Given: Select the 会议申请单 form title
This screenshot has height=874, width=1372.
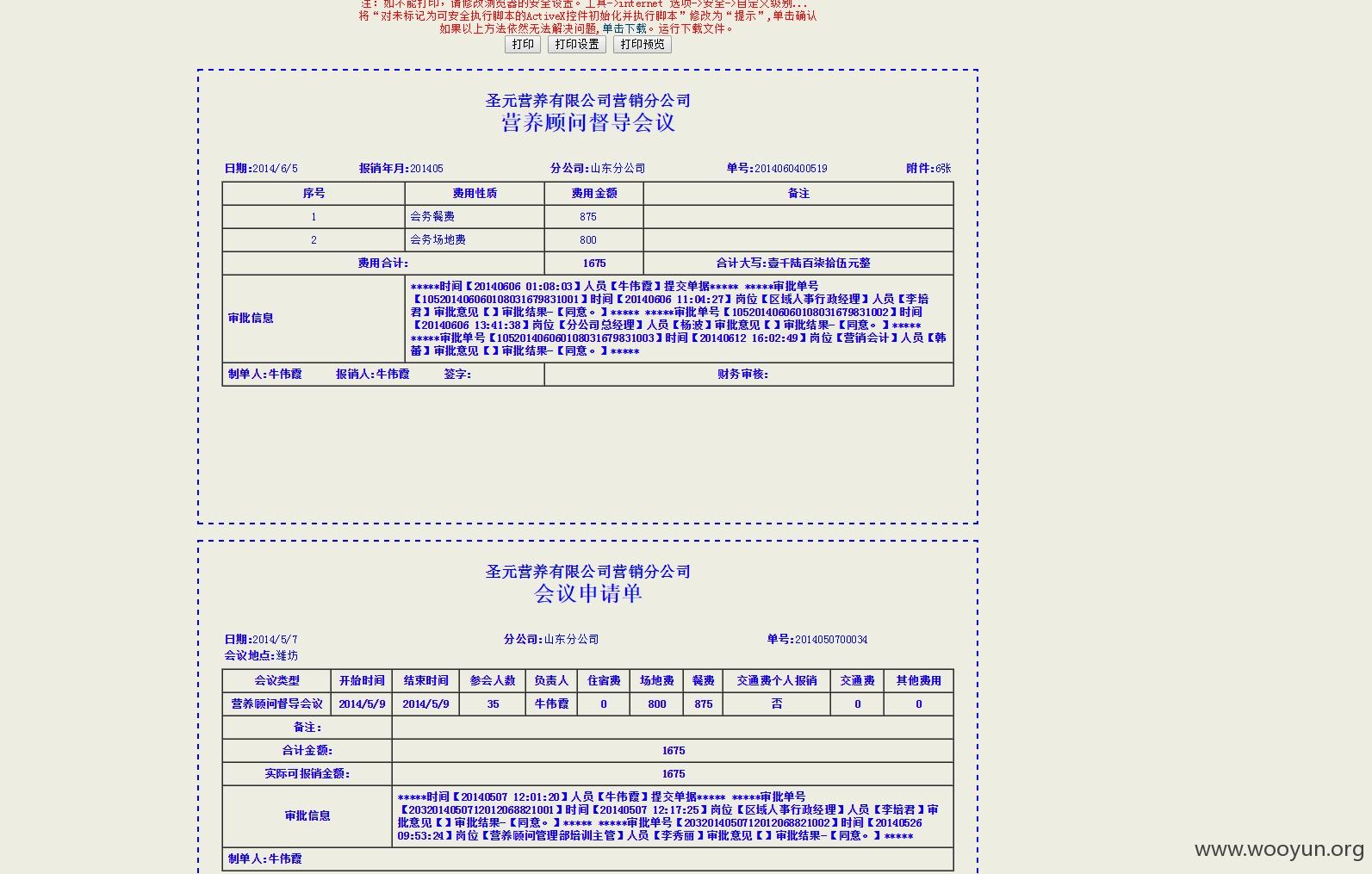Looking at the screenshot, I should click(x=588, y=594).
